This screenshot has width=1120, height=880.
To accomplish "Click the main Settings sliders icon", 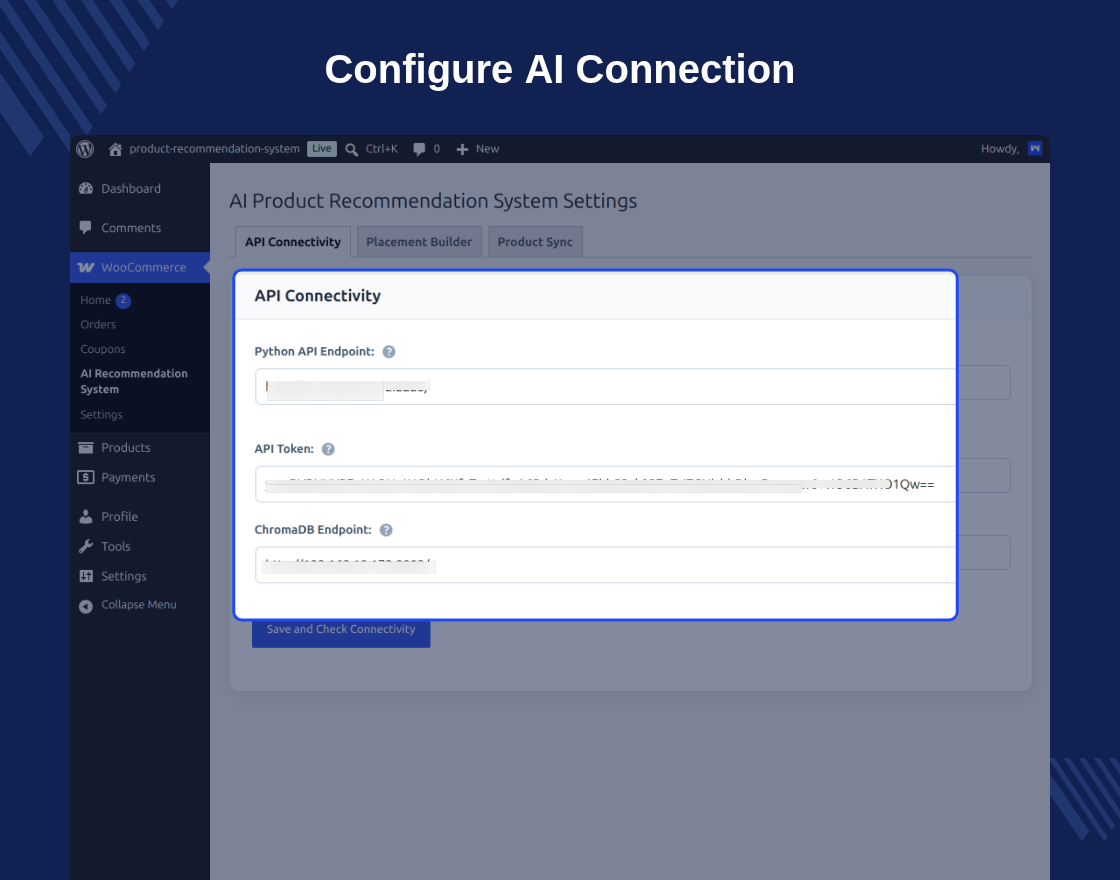I will pos(86,576).
